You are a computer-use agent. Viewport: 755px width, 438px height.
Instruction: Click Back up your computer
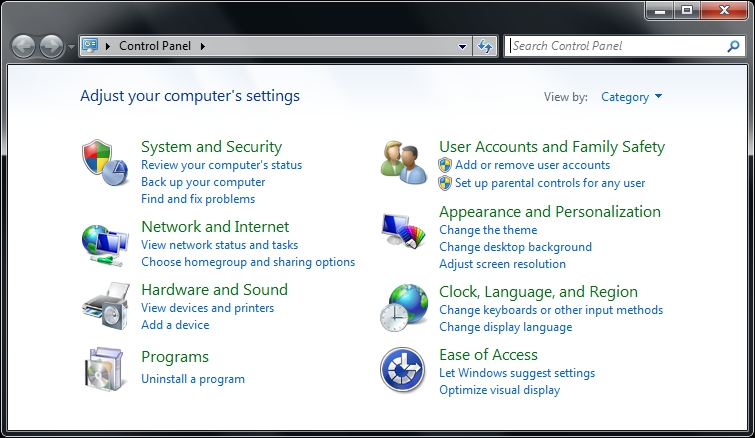tap(203, 182)
